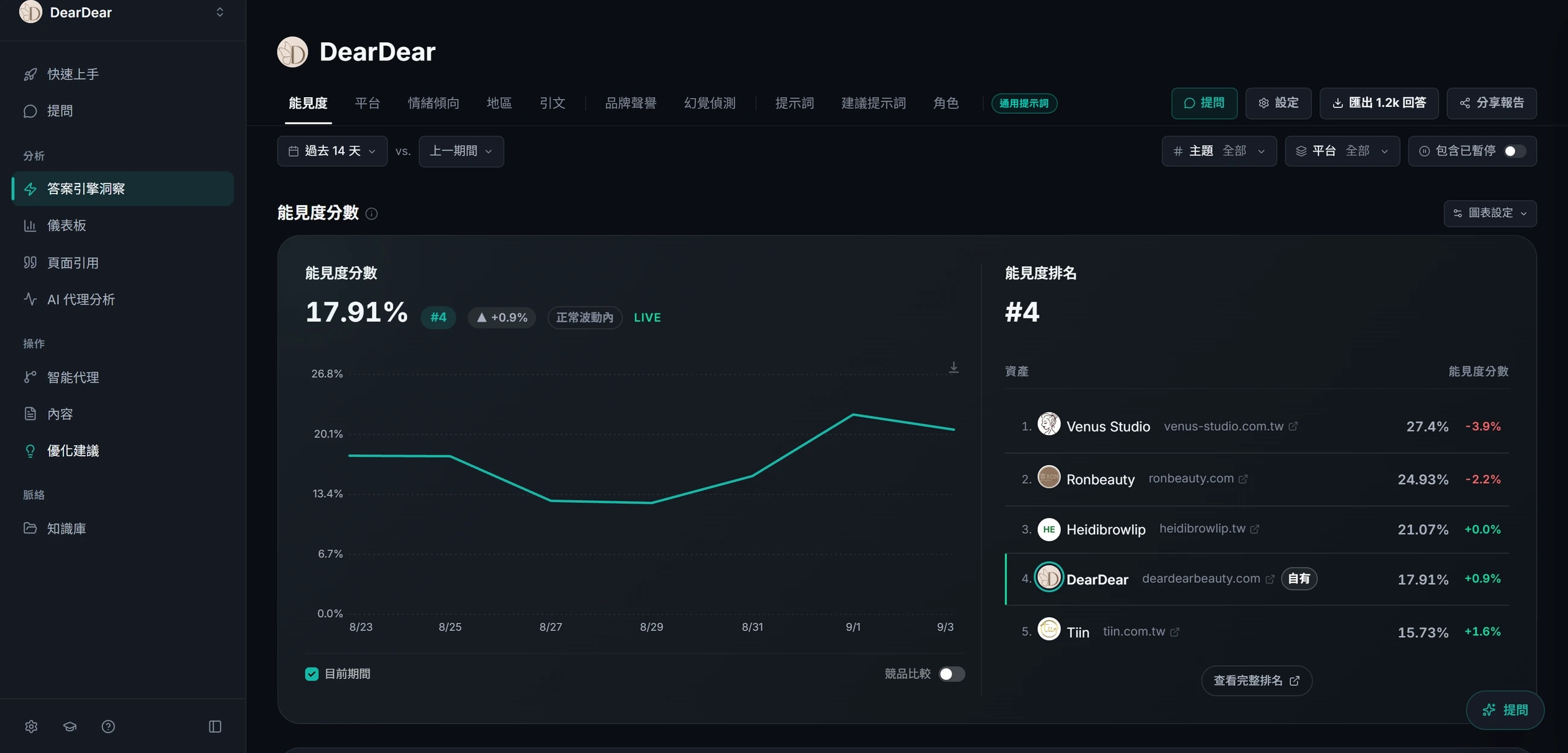Image resolution: width=1568 pixels, height=753 pixels.
Task: Open tiin.com.tw external link
Action: pyautogui.click(x=1140, y=631)
